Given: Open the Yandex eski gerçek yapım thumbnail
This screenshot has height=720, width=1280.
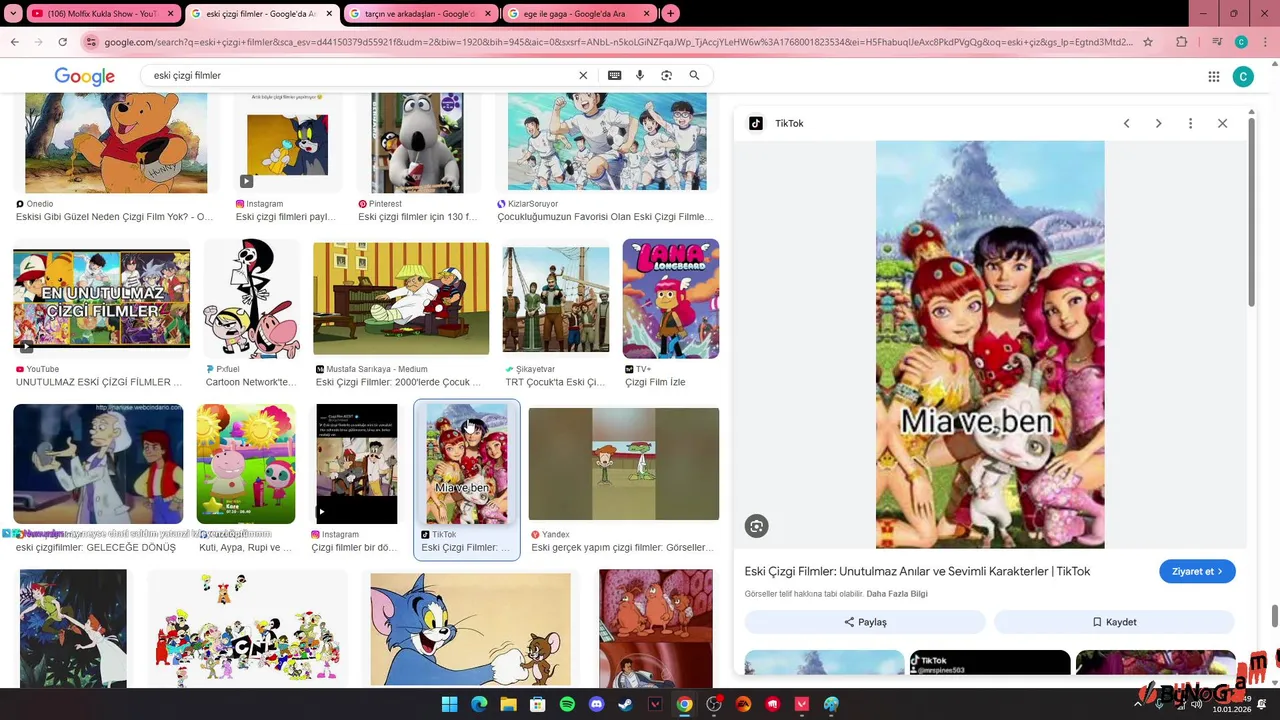Looking at the screenshot, I should 624,464.
